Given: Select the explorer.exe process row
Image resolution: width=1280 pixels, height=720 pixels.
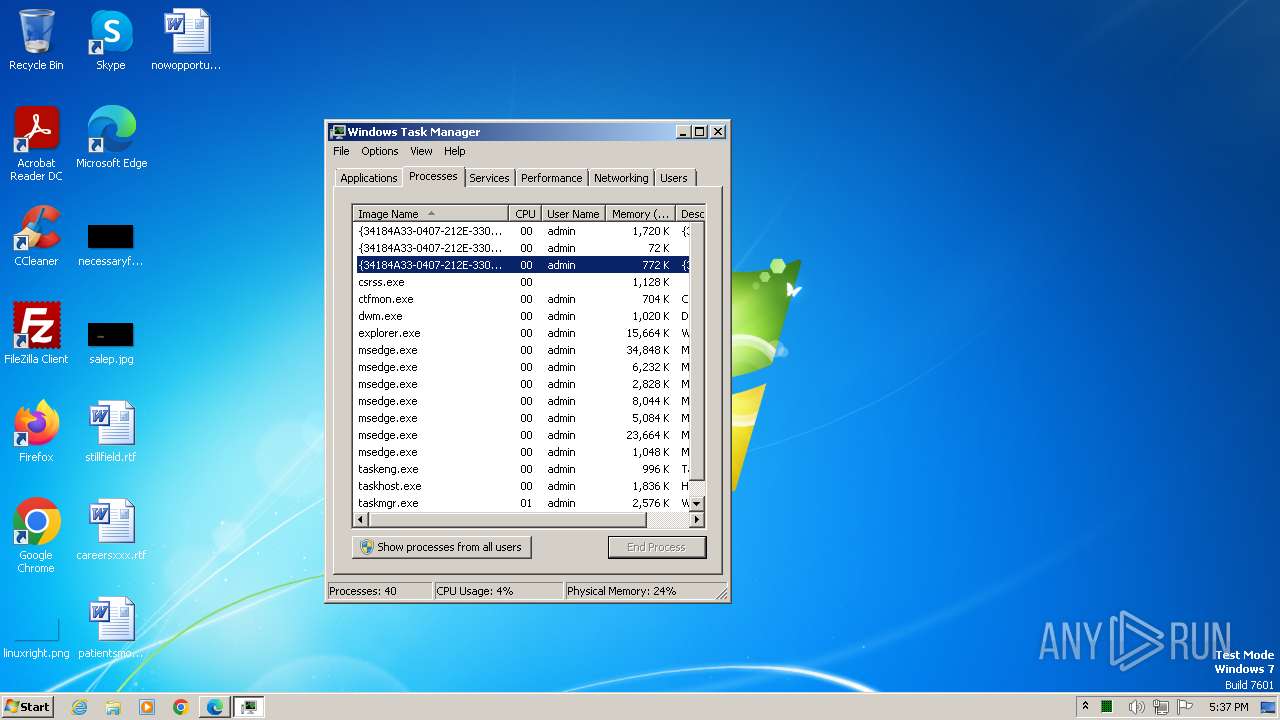Looking at the screenshot, I should [x=521, y=333].
